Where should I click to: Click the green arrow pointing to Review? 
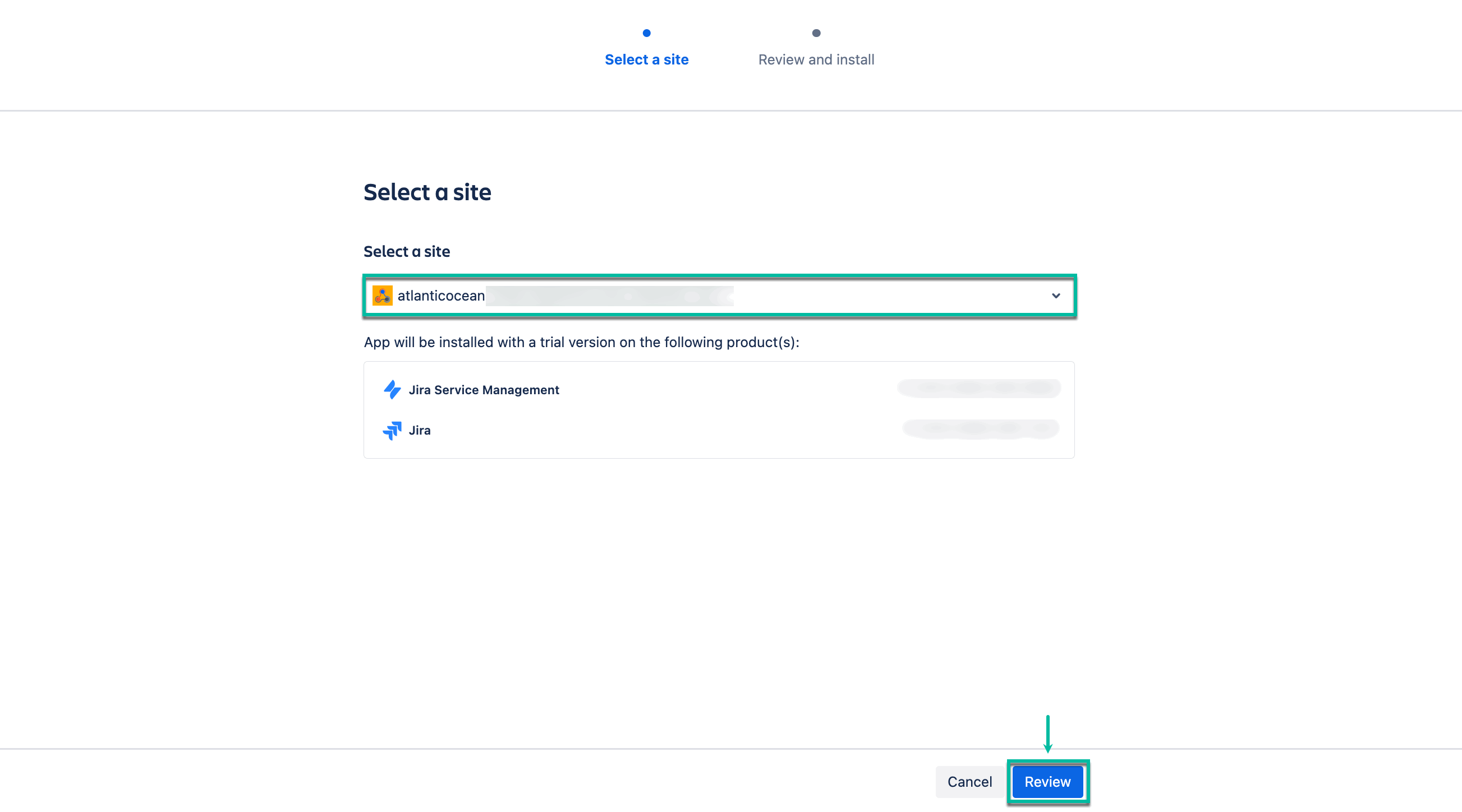tap(1047, 733)
